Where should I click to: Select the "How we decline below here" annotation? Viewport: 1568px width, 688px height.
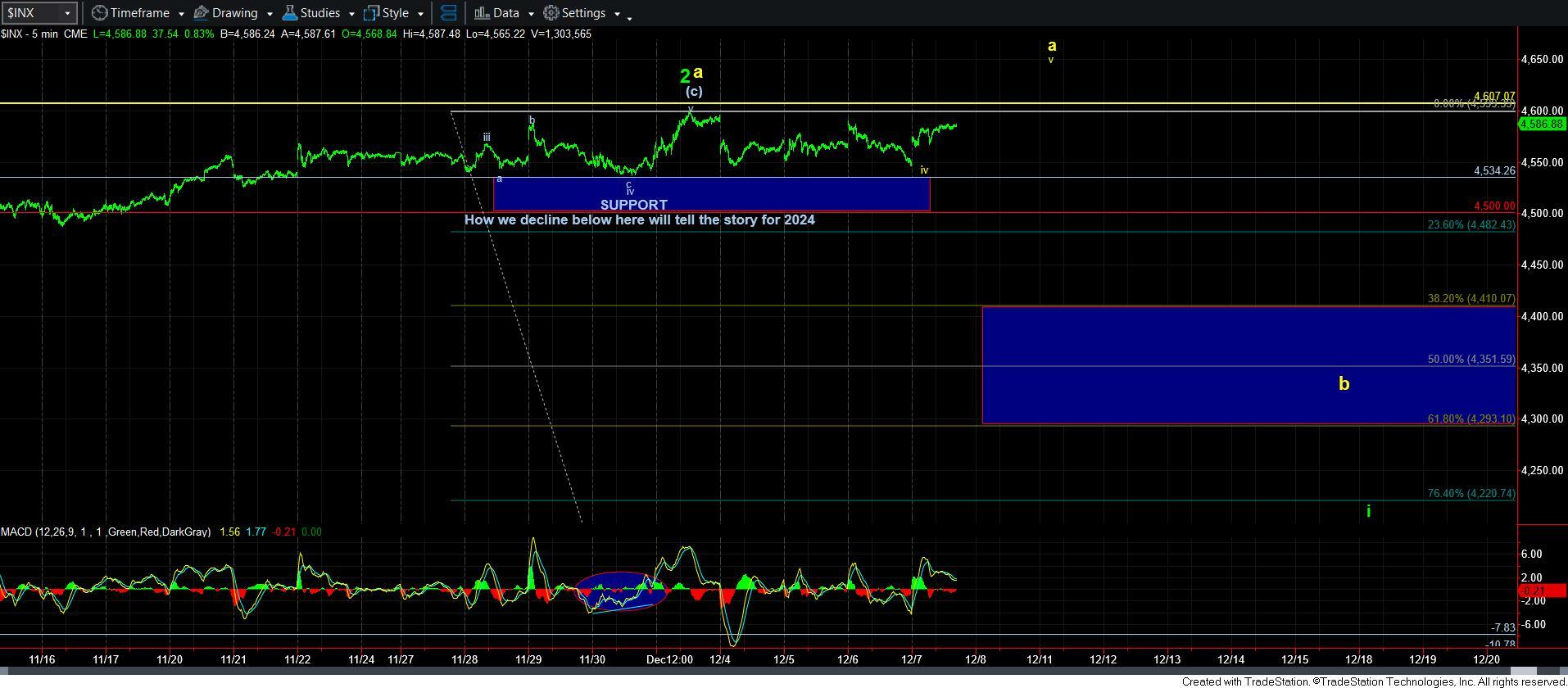coord(639,220)
